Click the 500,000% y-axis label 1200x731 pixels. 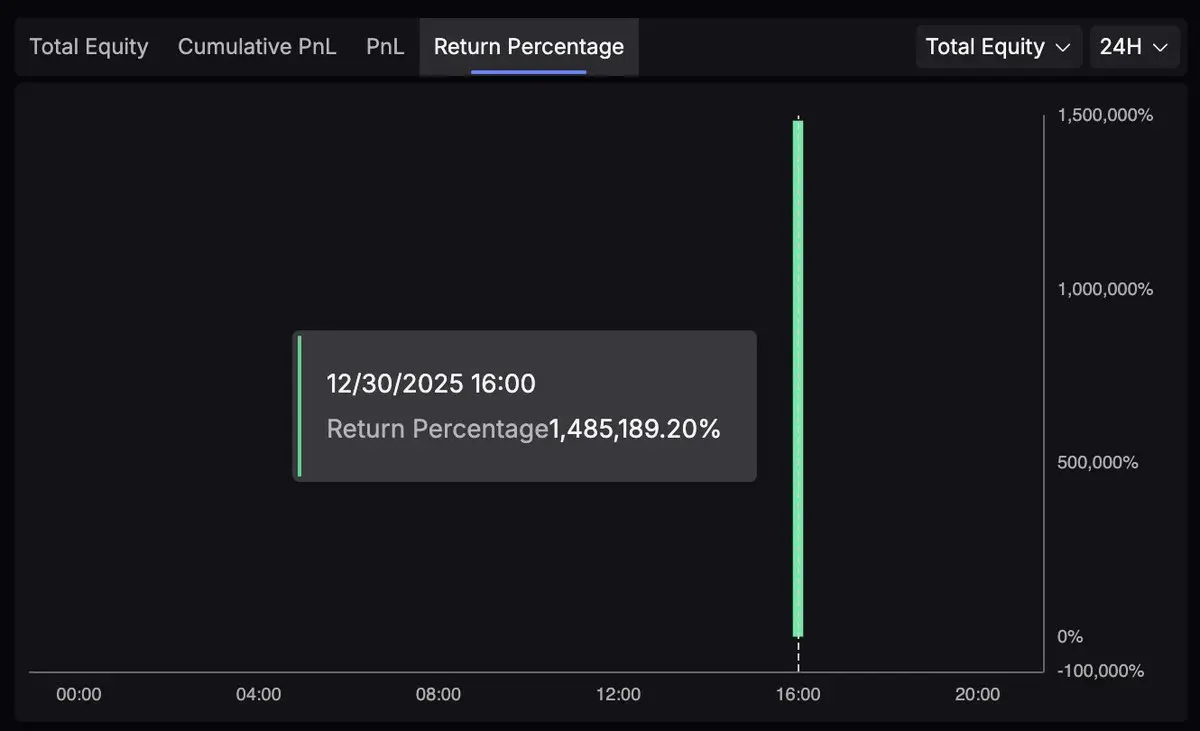click(1098, 462)
